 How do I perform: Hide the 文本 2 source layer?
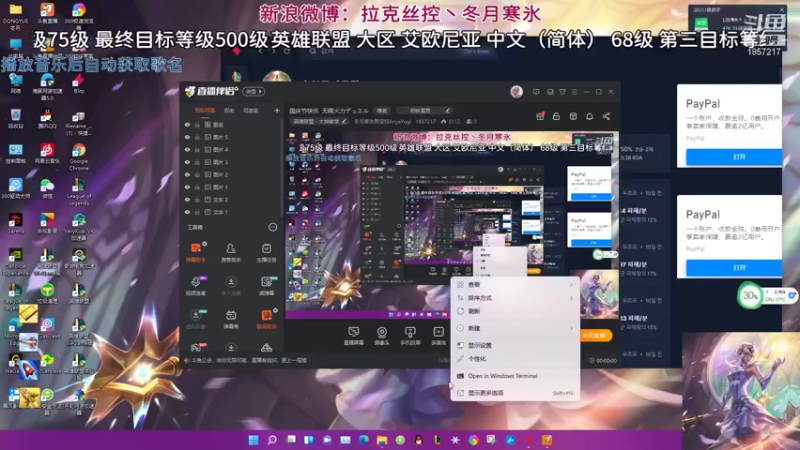click(x=187, y=199)
